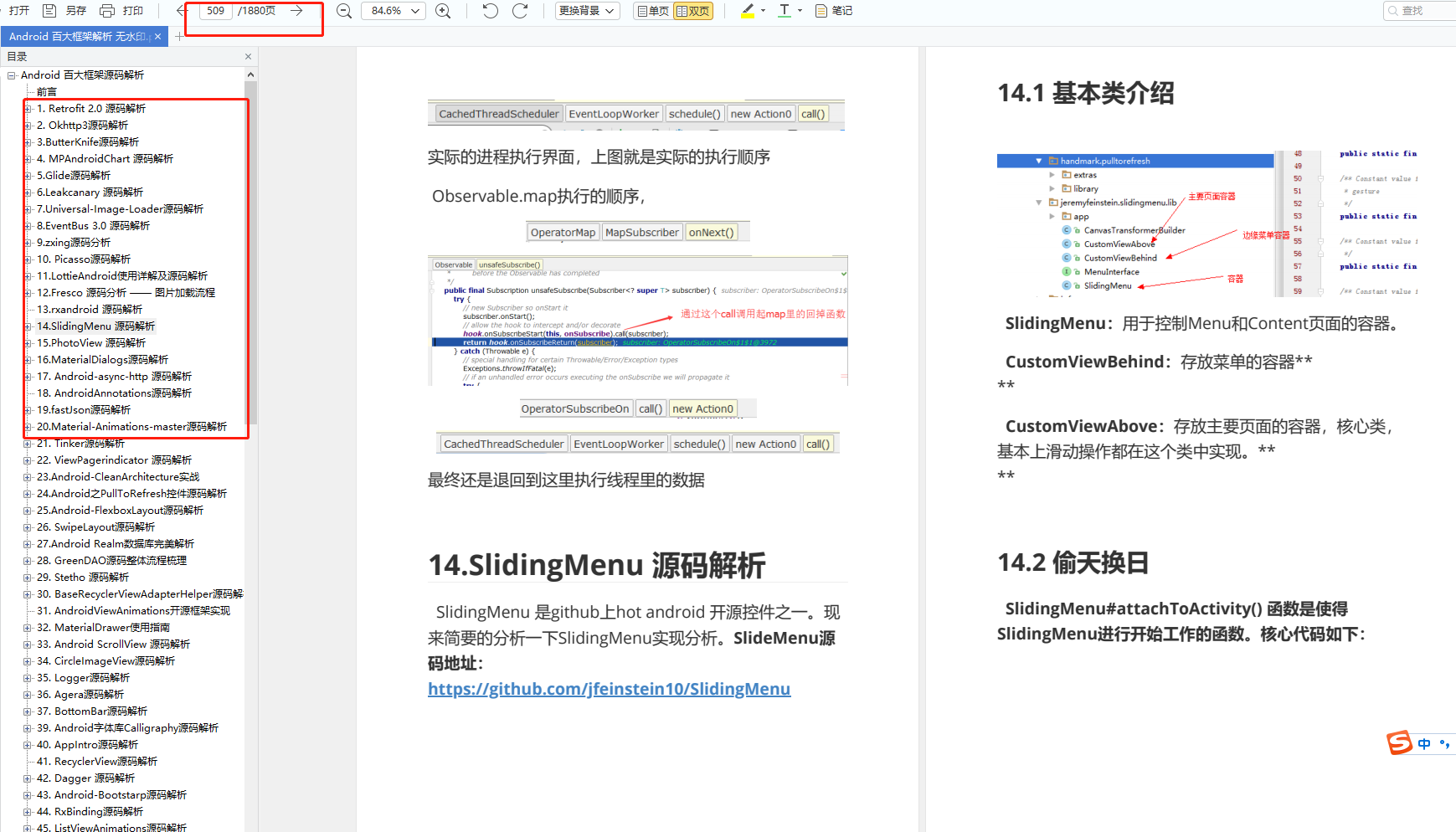The image size is (1456, 832).
Task: Switch to 双页 double page view
Action: coord(693,11)
